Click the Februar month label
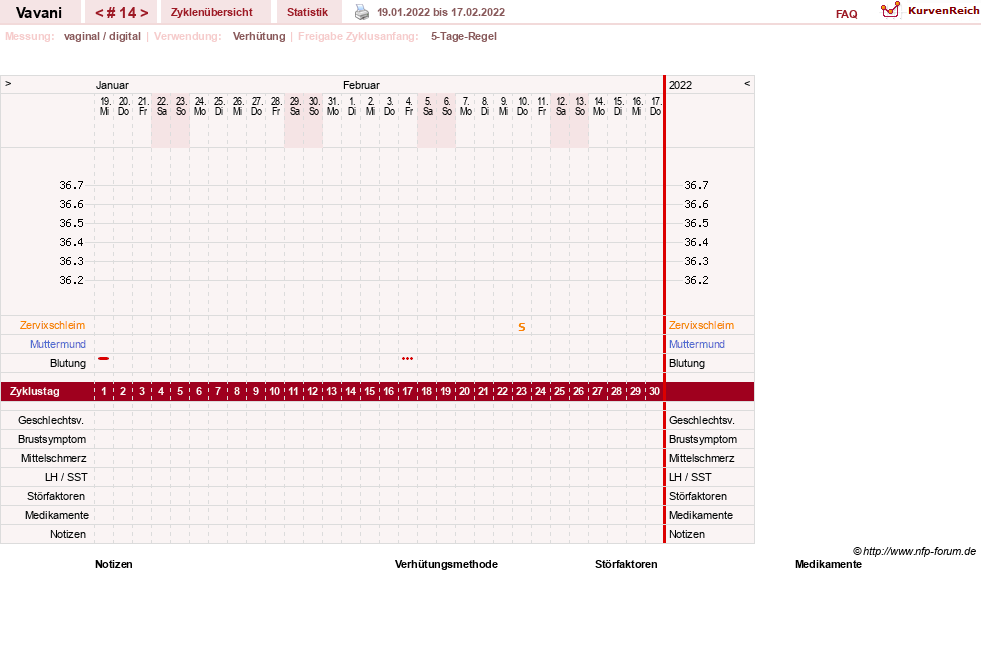The image size is (981, 663). [x=361, y=85]
